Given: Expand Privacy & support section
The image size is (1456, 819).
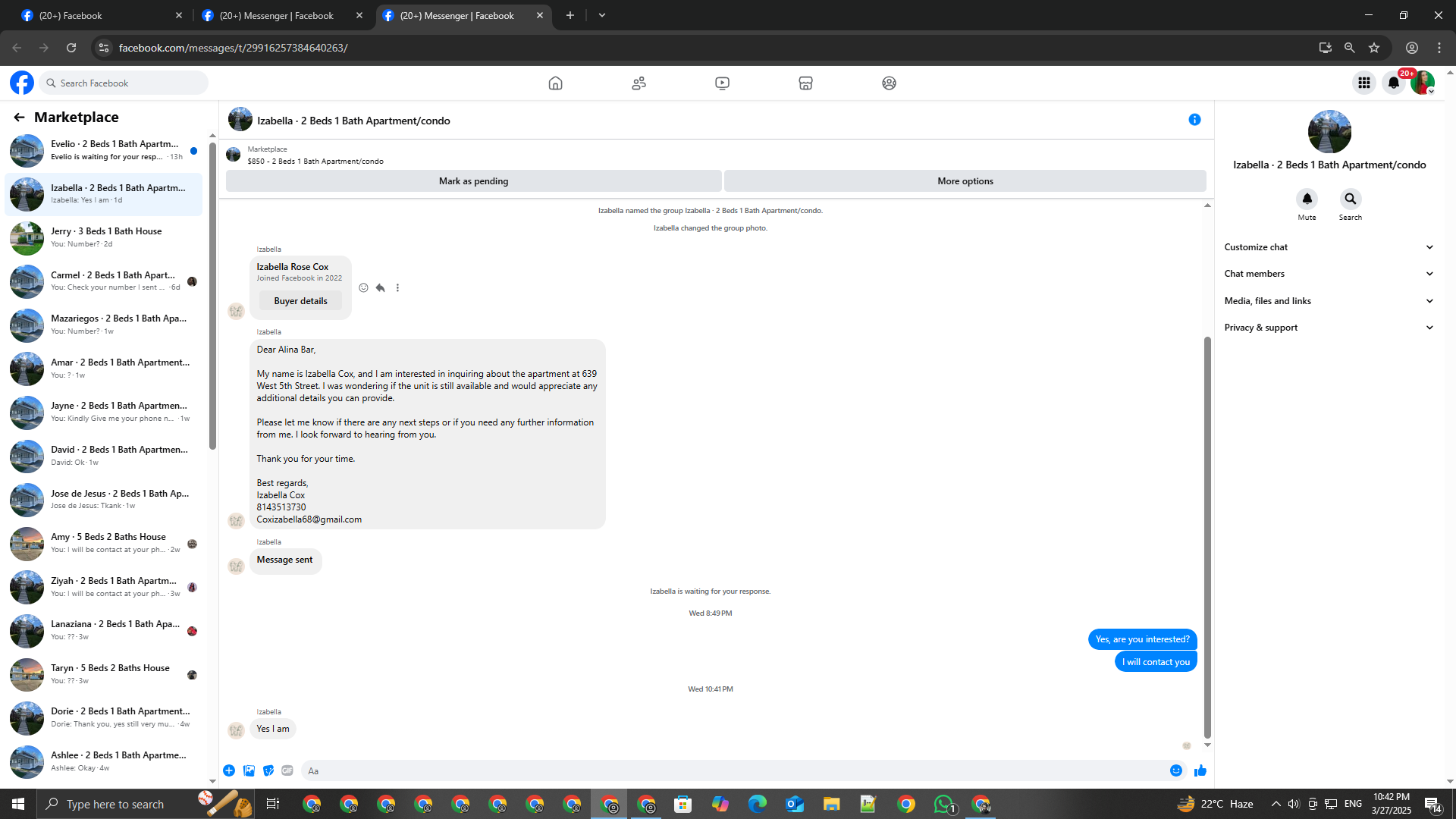Looking at the screenshot, I should [x=1329, y=328].
